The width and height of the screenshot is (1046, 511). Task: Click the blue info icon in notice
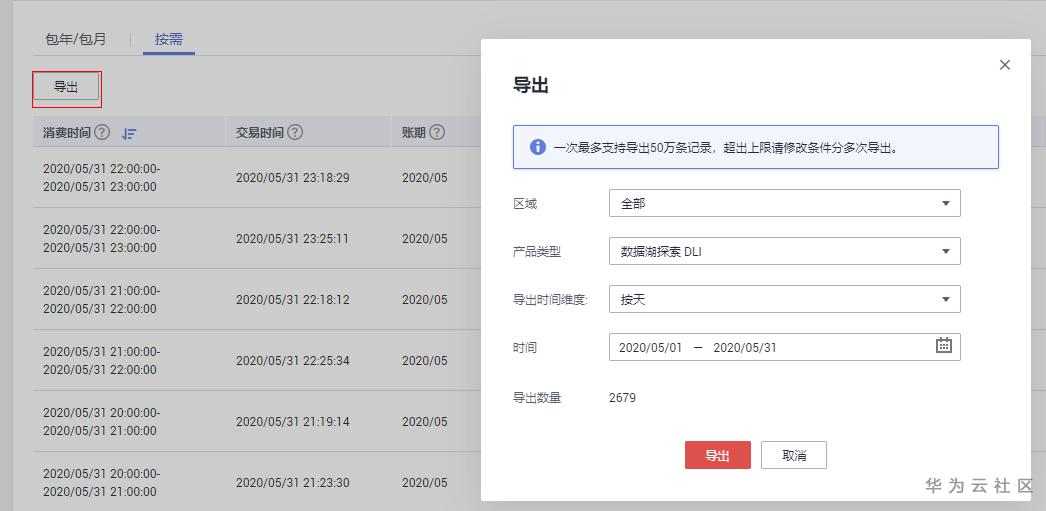point(537,147)
